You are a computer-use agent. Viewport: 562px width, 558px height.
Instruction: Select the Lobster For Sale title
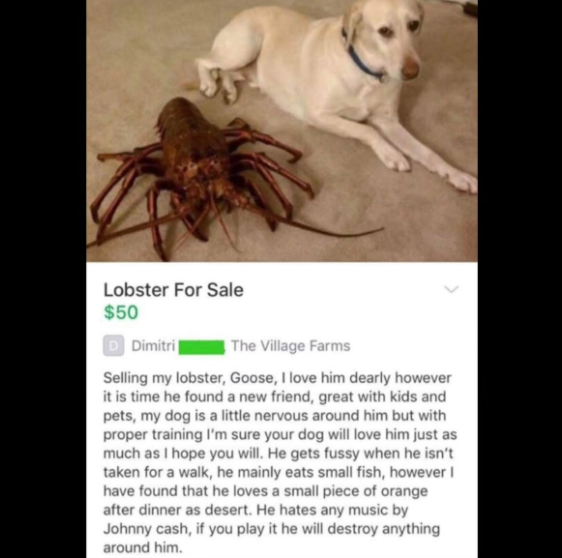[173, 290]
